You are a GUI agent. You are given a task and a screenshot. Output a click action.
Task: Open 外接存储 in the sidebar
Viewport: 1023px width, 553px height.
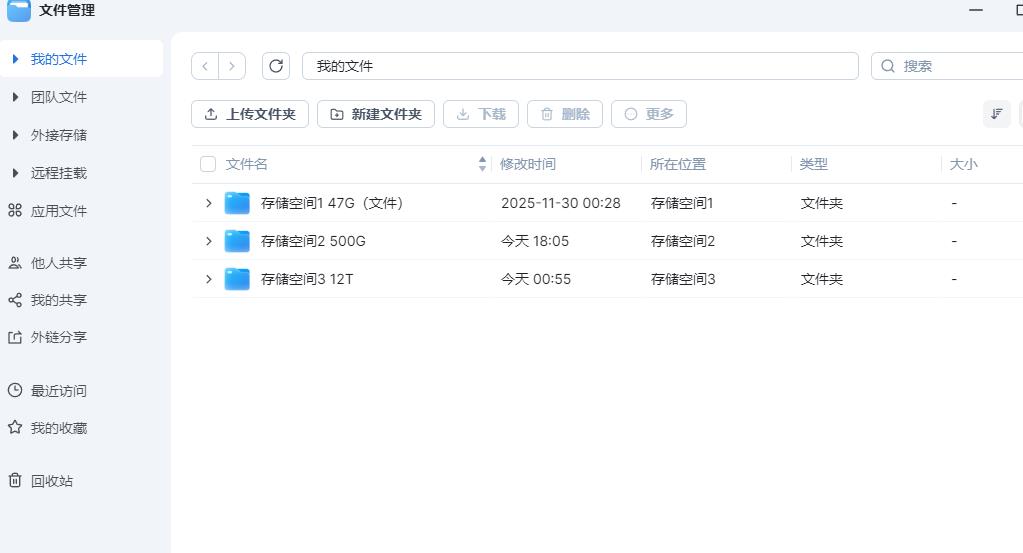59,135
